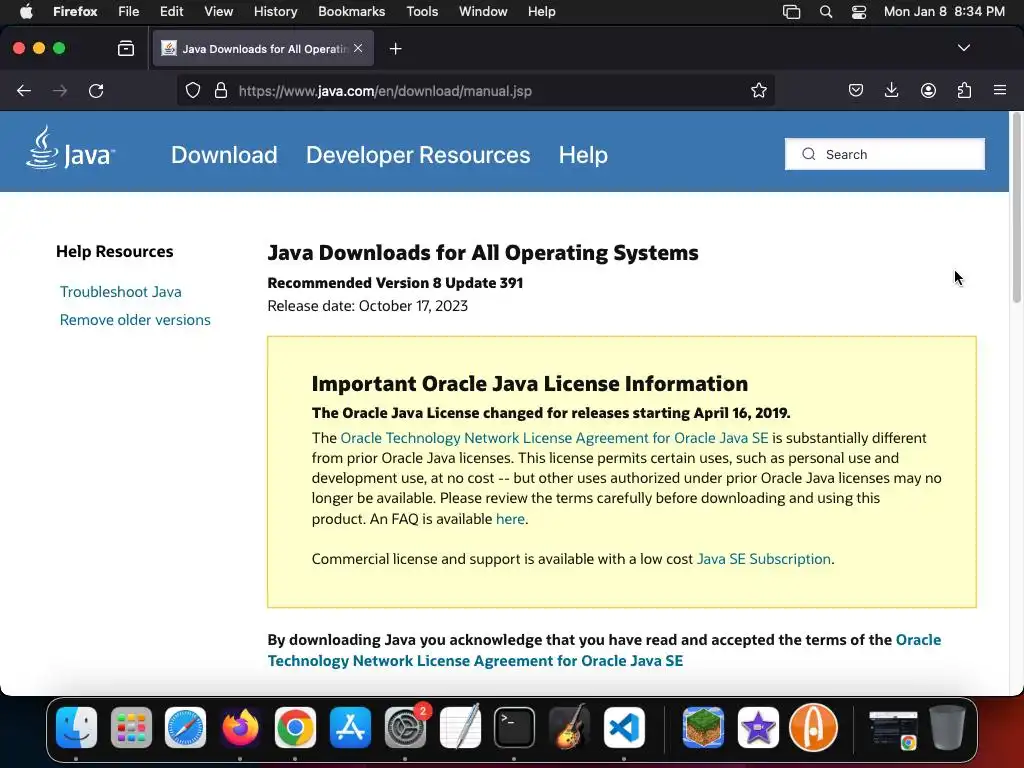
Task: Open the File menu
Action: click(129, 12)
